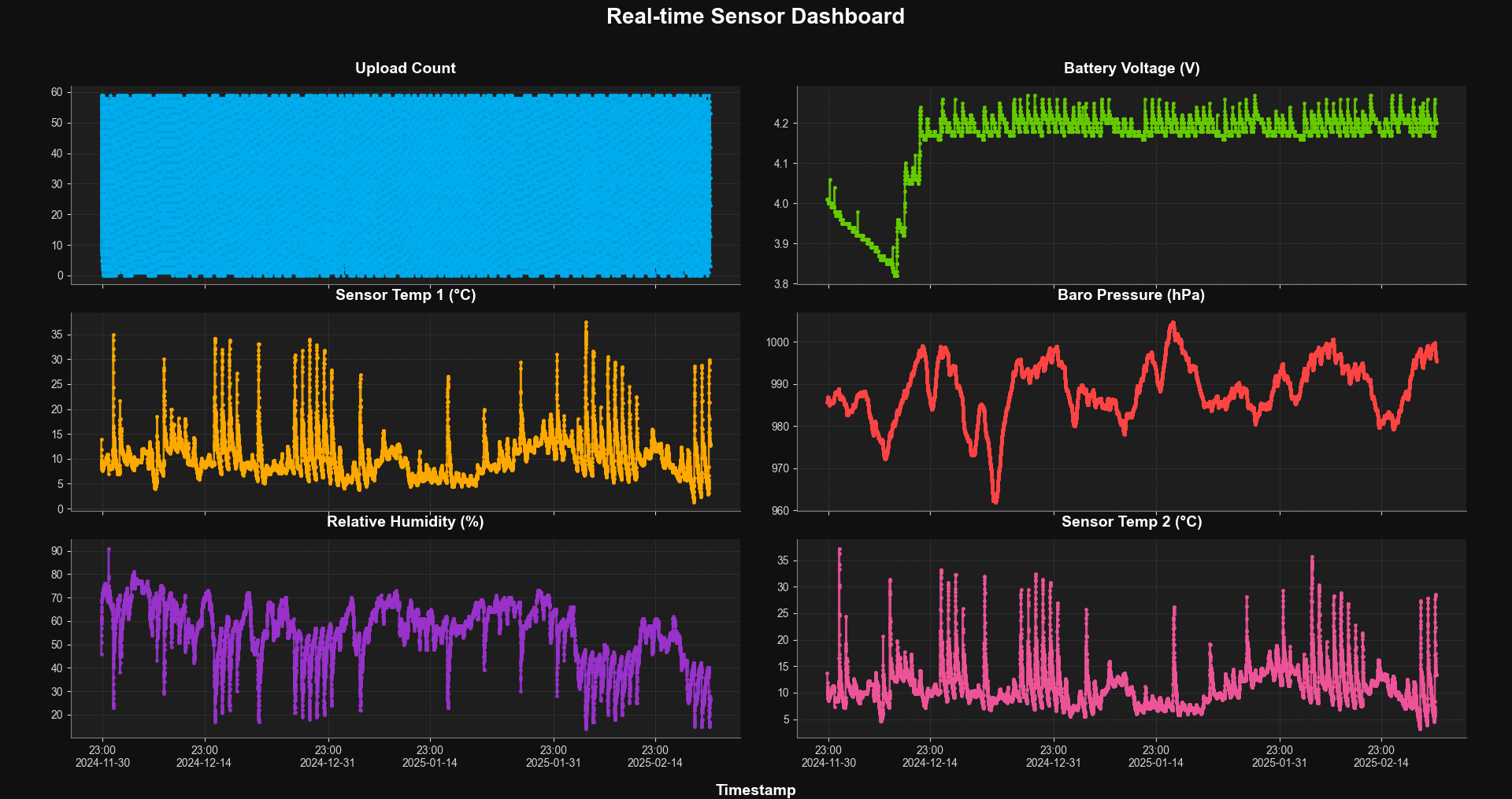Image resolution: width=1512 pixels, height=799 pixels.
Task: Select 2024-12-31 date label under Relative Humidity
Action: pyautogui.click(x=328, y=763)
